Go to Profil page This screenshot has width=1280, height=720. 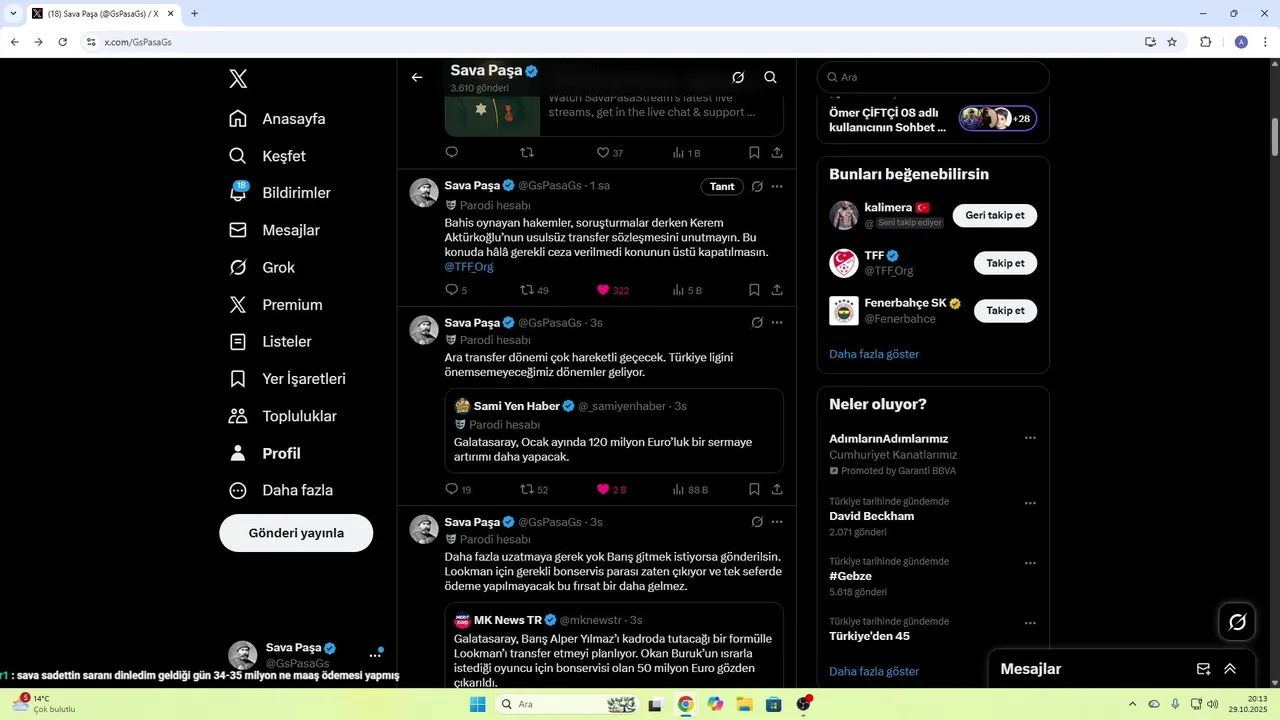coord(264,453)
